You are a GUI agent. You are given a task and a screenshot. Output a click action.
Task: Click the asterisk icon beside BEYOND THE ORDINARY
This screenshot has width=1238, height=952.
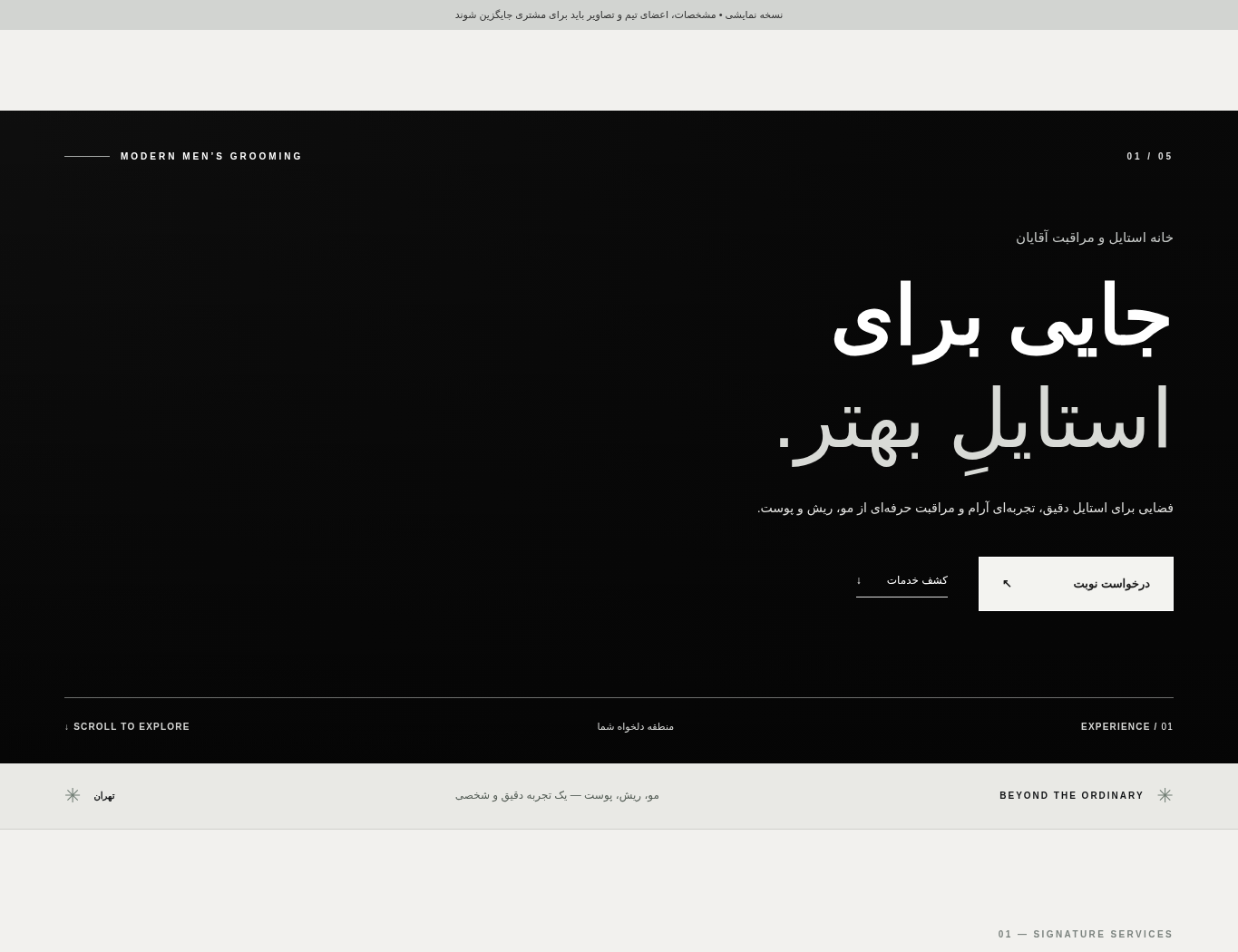click(1165, 795)
